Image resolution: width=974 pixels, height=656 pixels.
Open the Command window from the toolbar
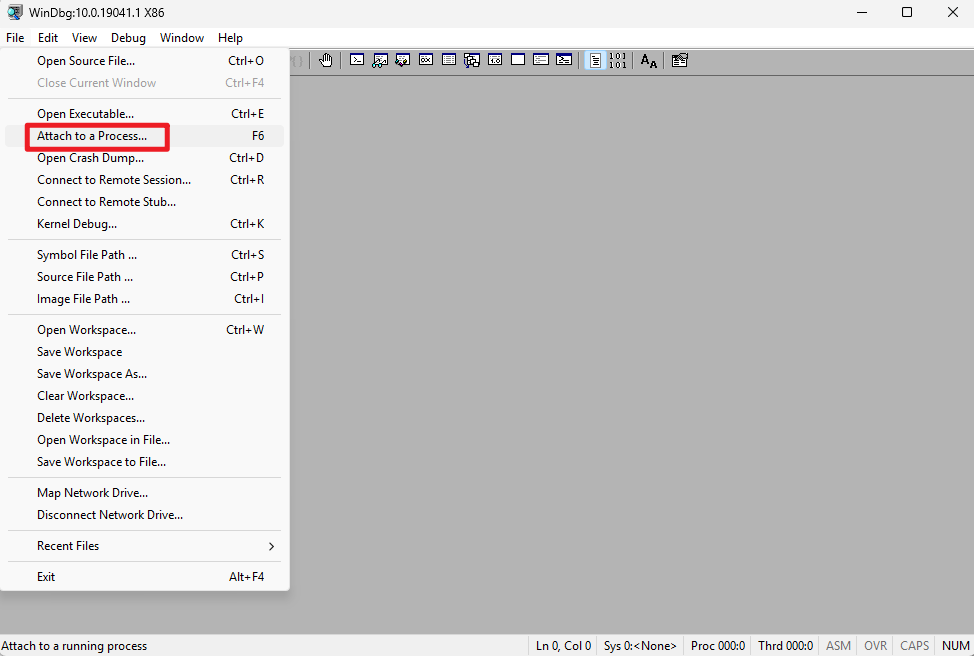[x=357, y=60]
